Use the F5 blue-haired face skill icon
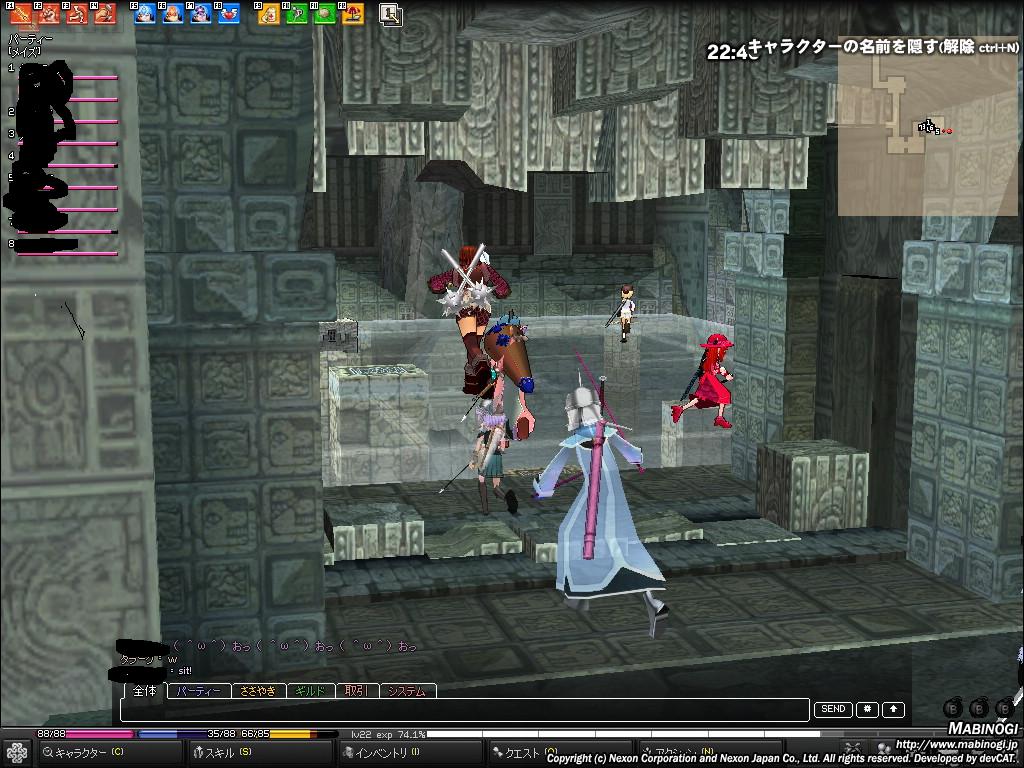 (x=144, y=13)
